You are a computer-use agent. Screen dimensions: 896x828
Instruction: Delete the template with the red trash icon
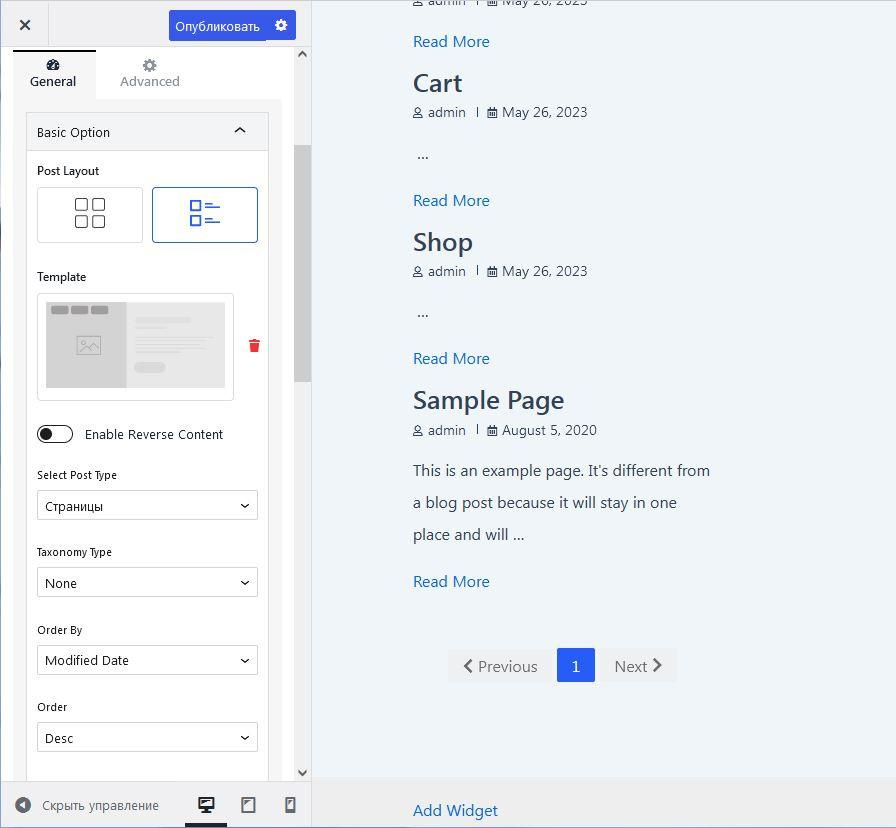(x=254, y=345)
